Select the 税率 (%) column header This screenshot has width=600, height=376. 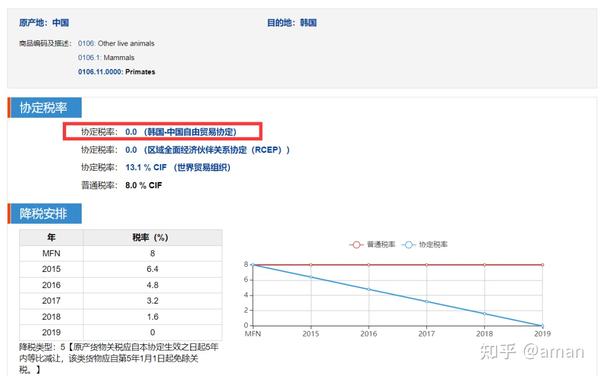coord(152,238)
